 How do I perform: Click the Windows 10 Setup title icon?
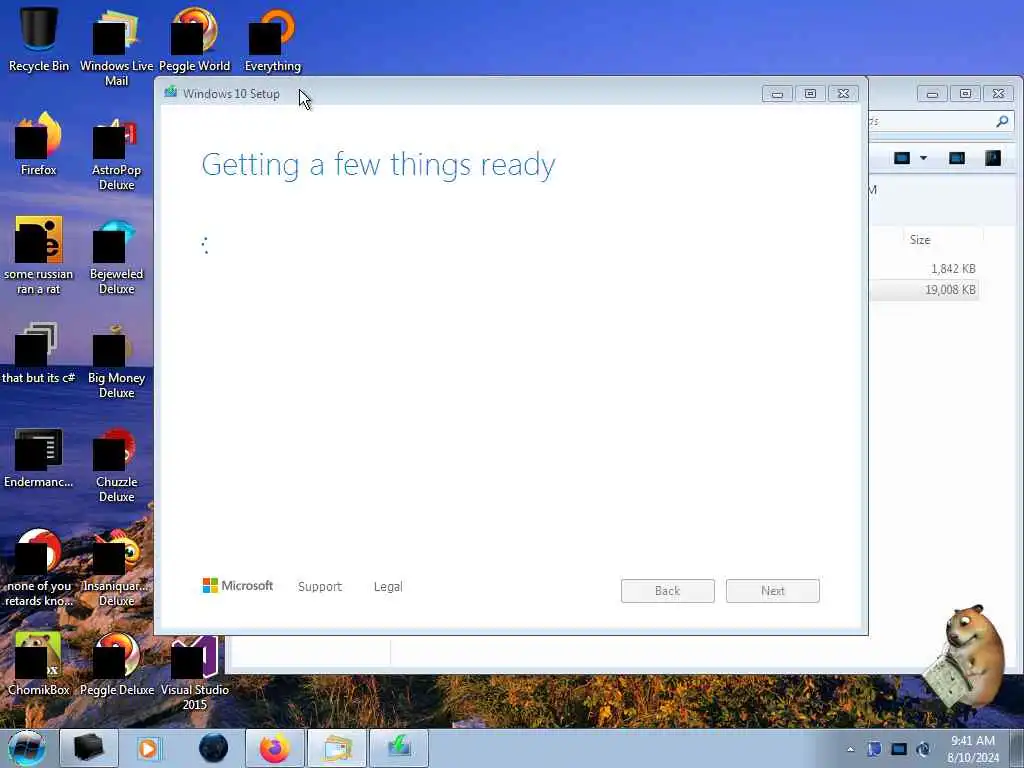(171, 93)
